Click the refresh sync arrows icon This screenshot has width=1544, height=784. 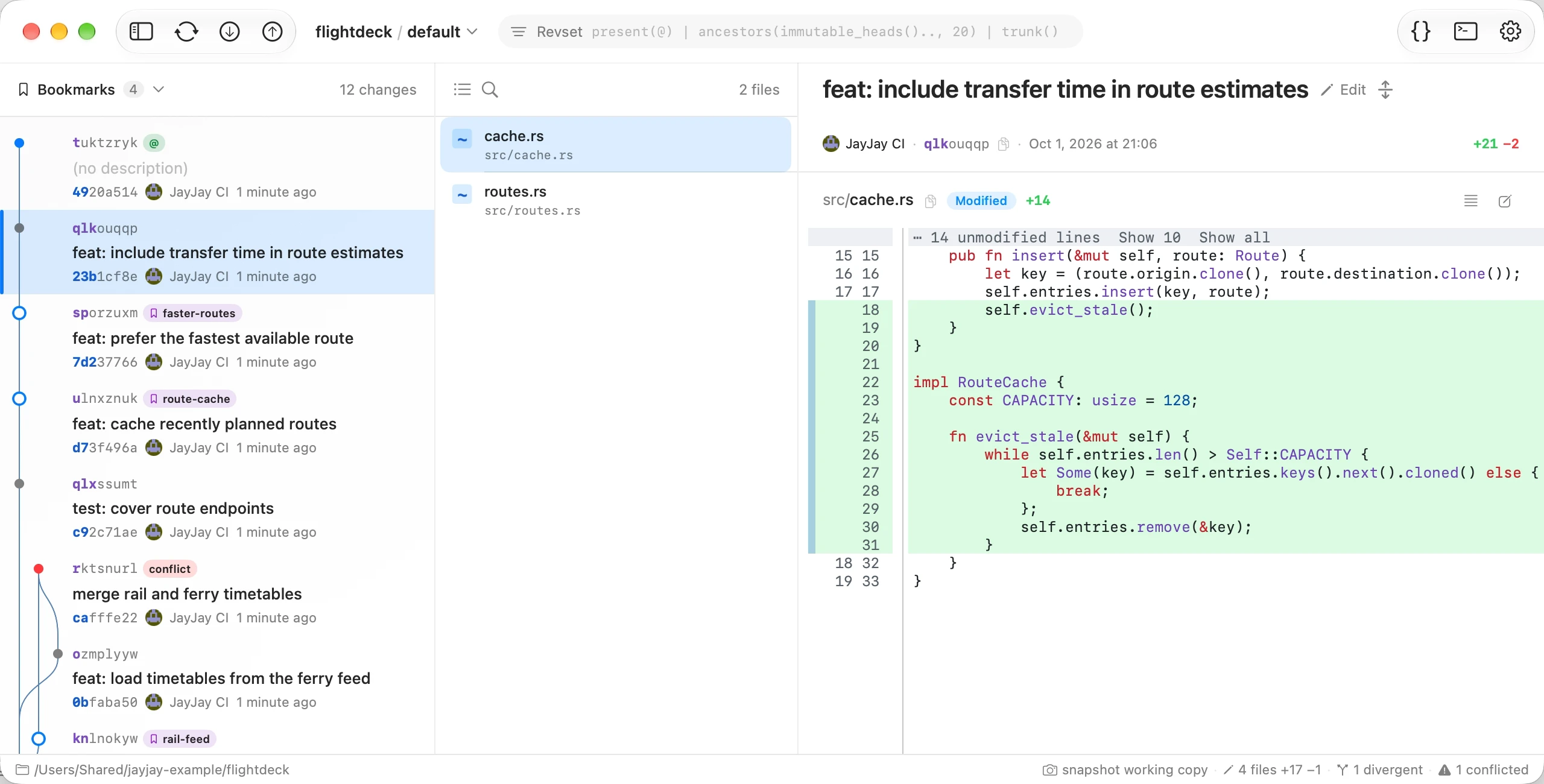186,31
